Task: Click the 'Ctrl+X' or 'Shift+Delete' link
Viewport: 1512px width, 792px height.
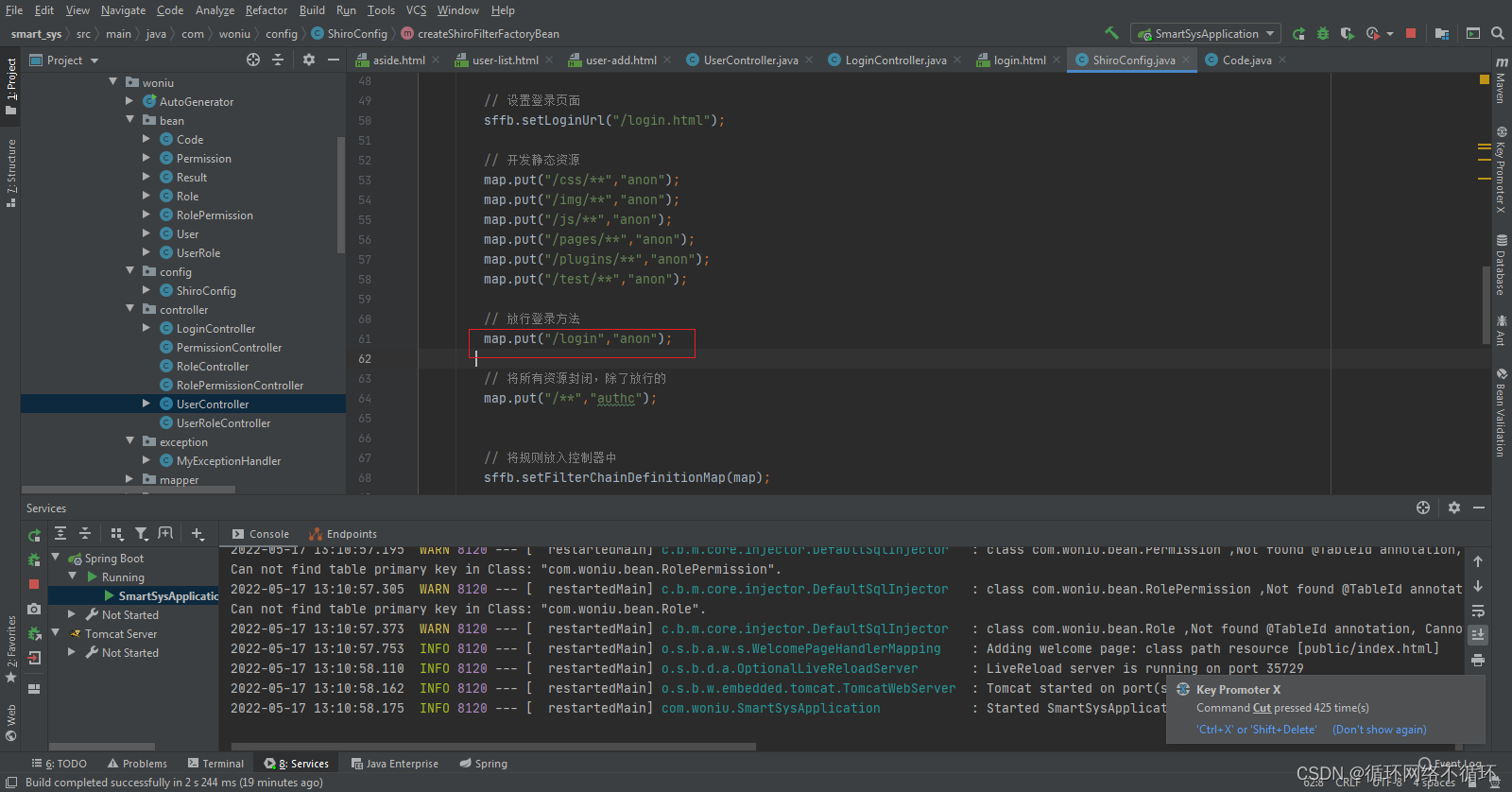Action: pos(1257,730)
